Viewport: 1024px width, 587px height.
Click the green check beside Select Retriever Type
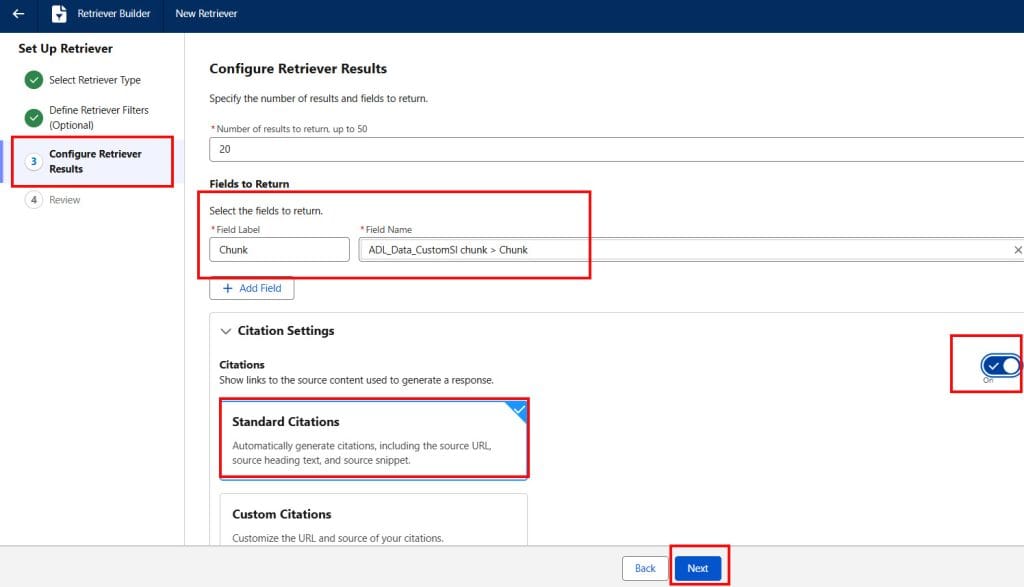34,80
